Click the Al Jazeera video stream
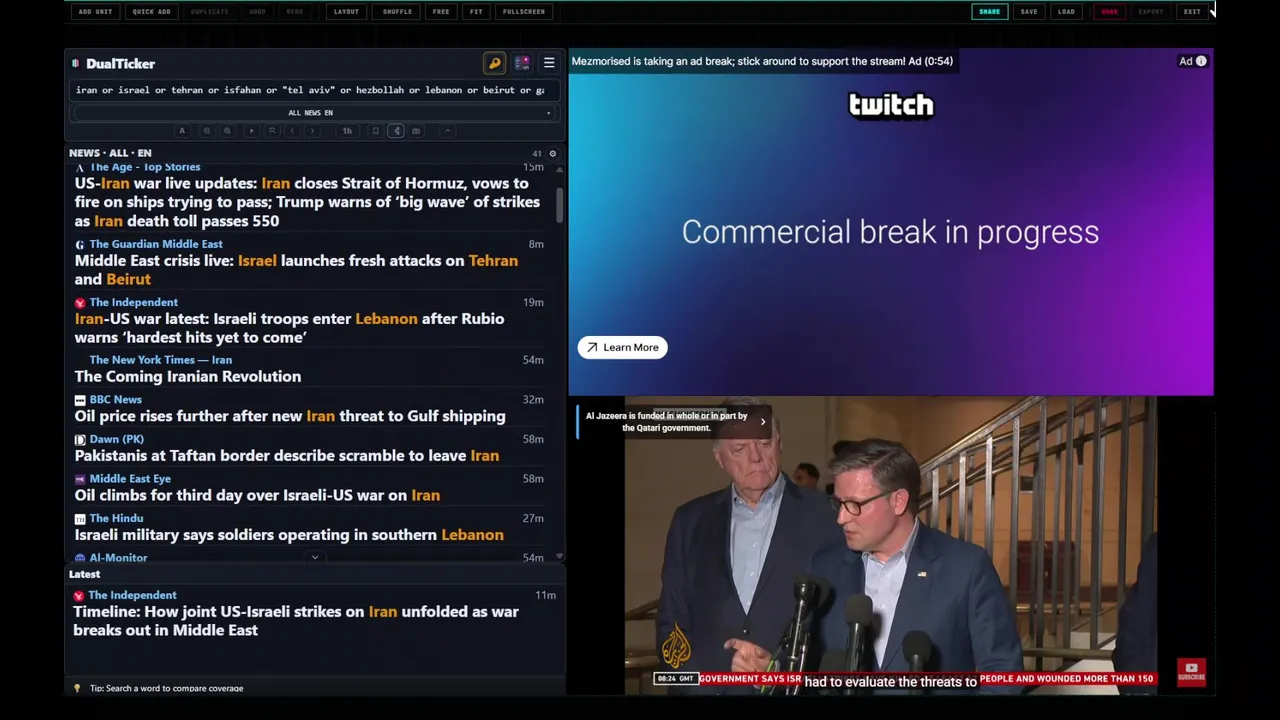Image resolution: width=1280 pixels, height=720 pixels. [890, 545]
